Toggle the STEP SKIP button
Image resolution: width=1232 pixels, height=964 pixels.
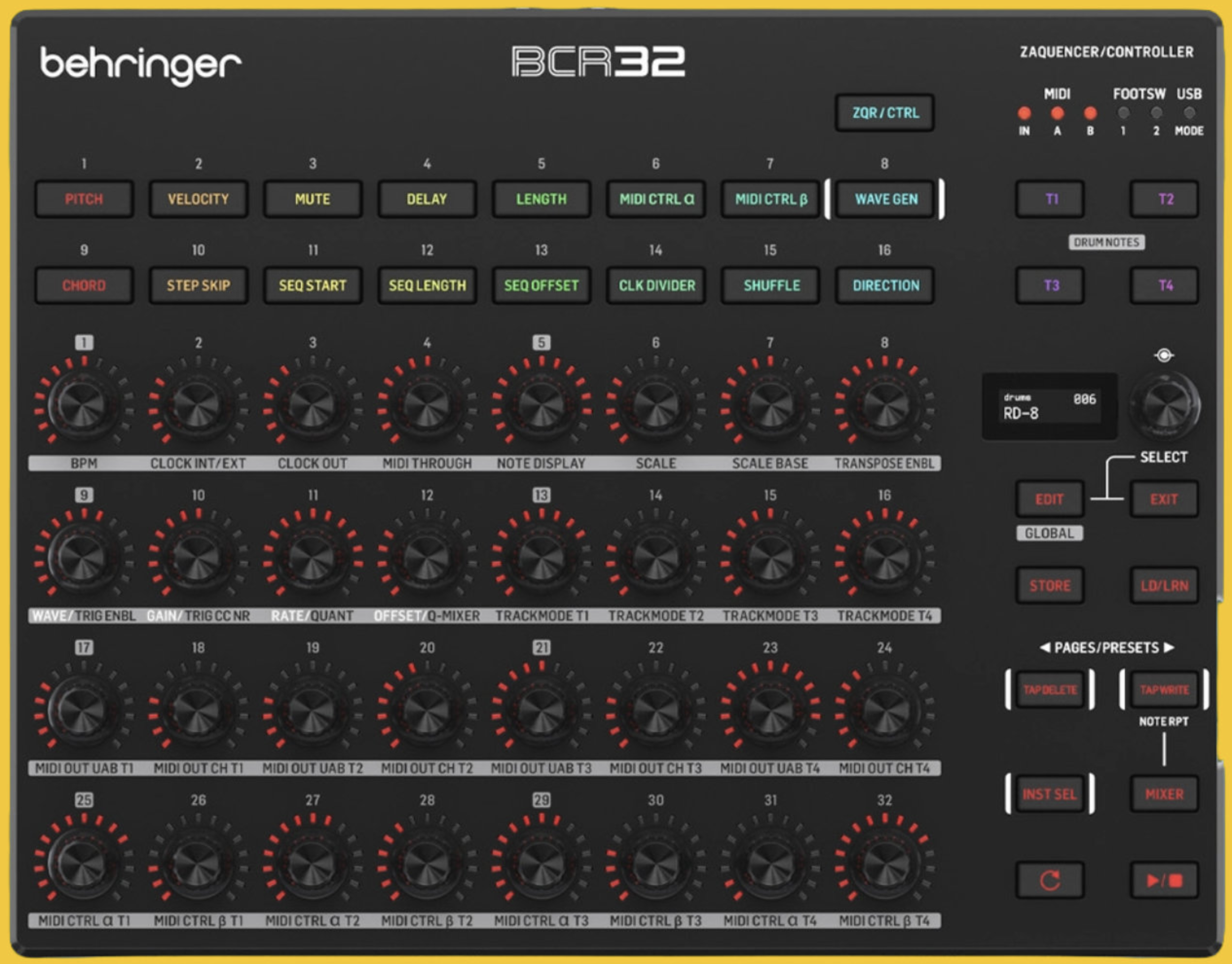pos(198,286)
